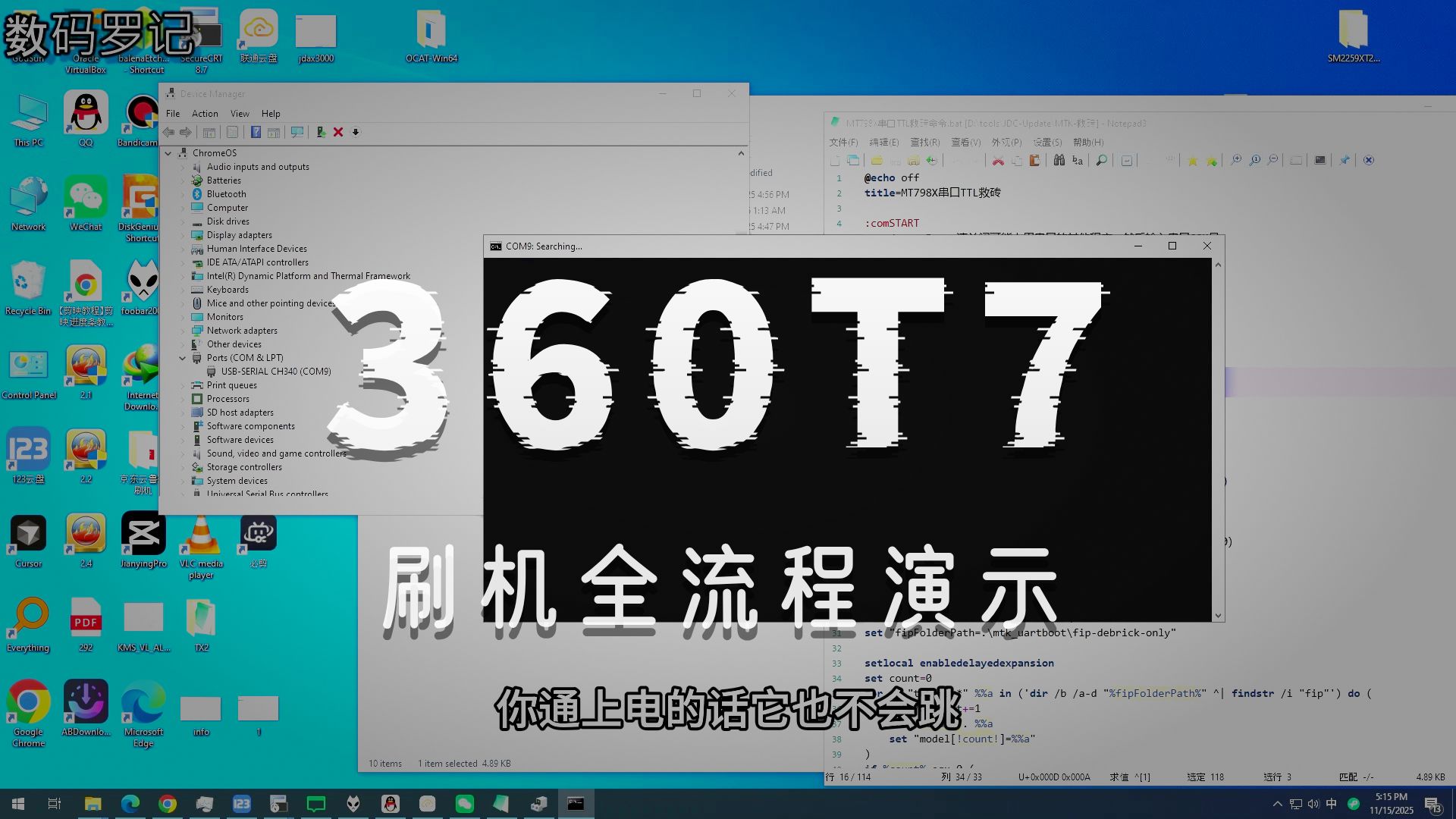Screen dimensions: 1456x819
Task: Open Help menu in Device Manager
Action: click(271, 114)
